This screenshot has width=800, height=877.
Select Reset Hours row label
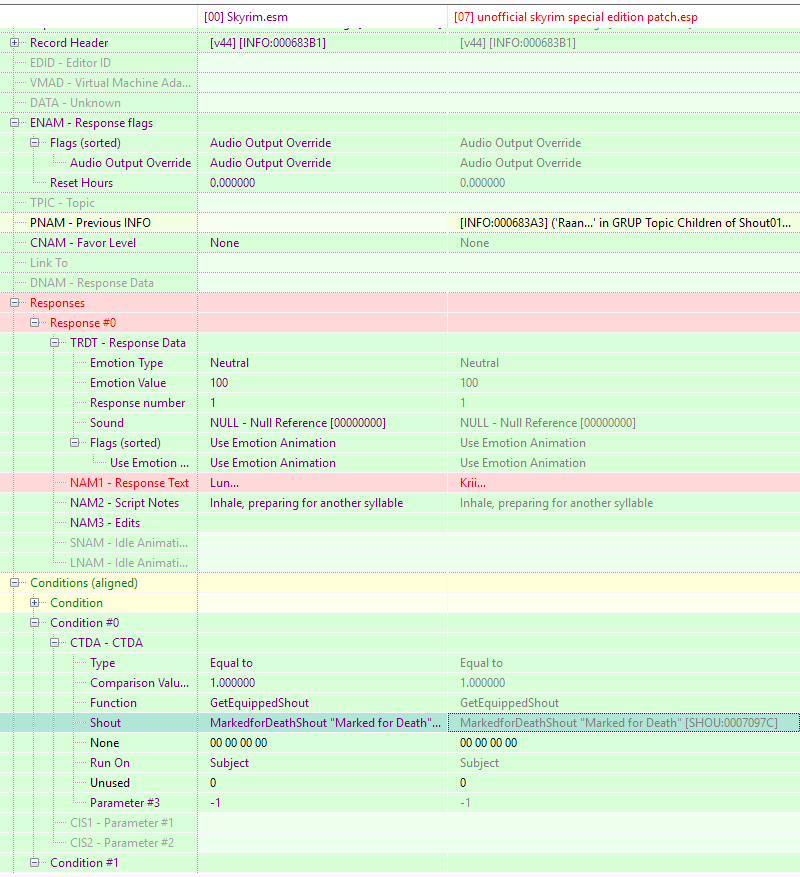click(x=81, y=183)
